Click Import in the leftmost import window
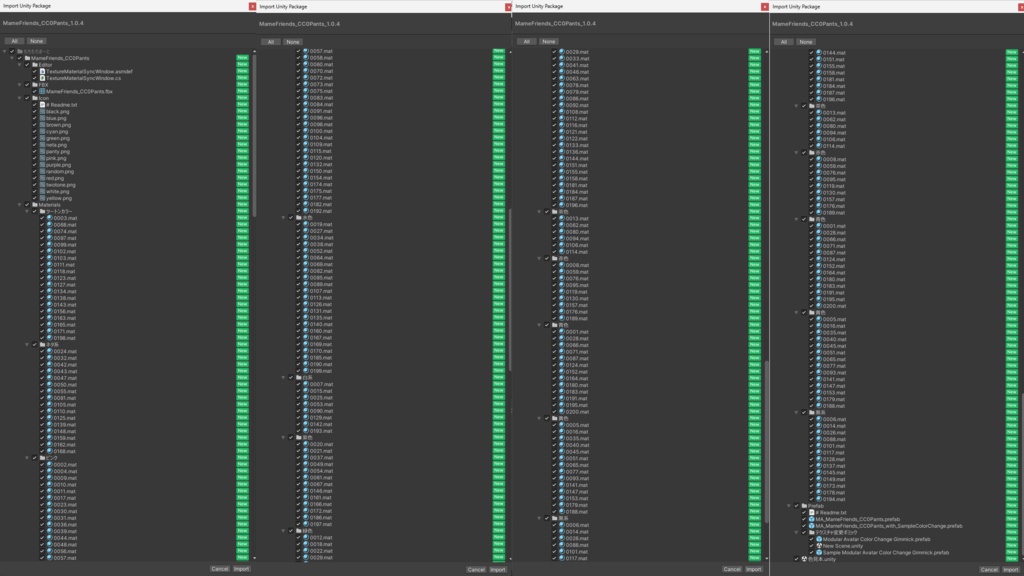Image resolution: width=1024 pixels, height=576 pixels. 242,569
